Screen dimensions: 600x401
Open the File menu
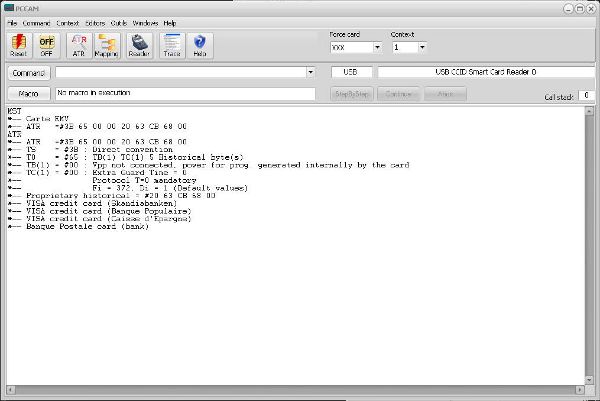coord(12,23)
